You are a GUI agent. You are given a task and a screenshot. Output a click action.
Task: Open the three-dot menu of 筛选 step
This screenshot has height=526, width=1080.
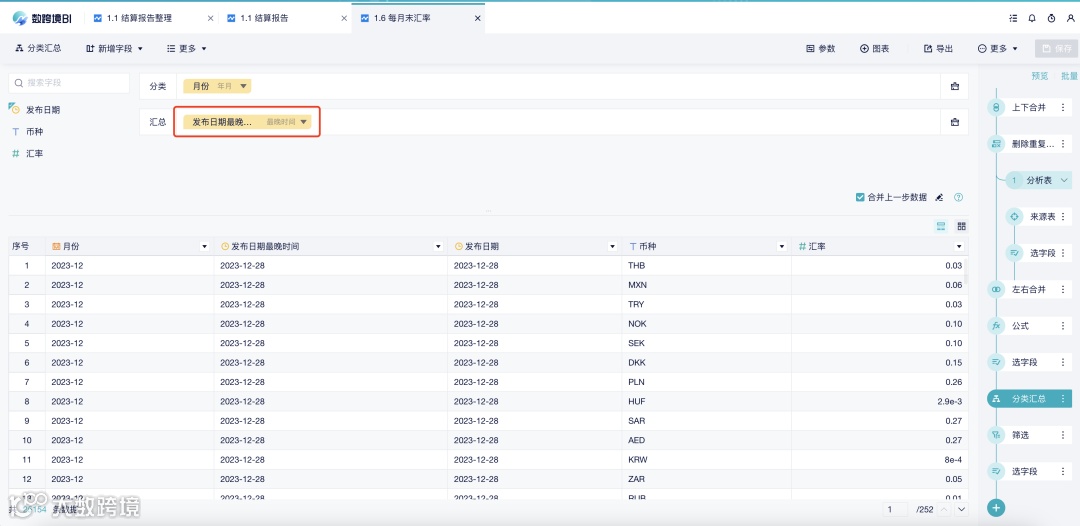tap(1063, 434)
